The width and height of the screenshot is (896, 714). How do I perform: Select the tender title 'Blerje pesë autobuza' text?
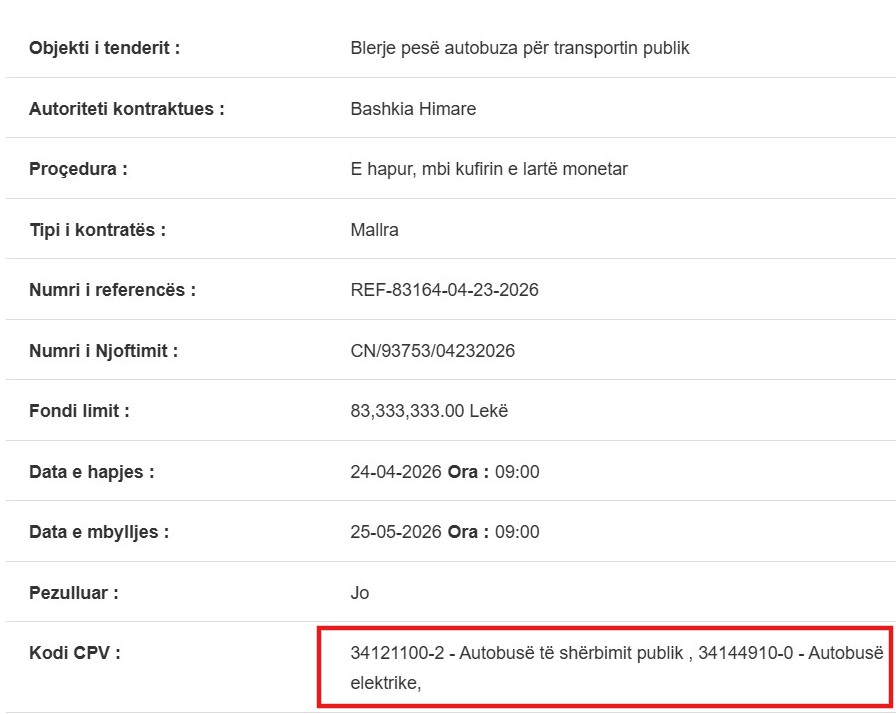tap(520, 48)
